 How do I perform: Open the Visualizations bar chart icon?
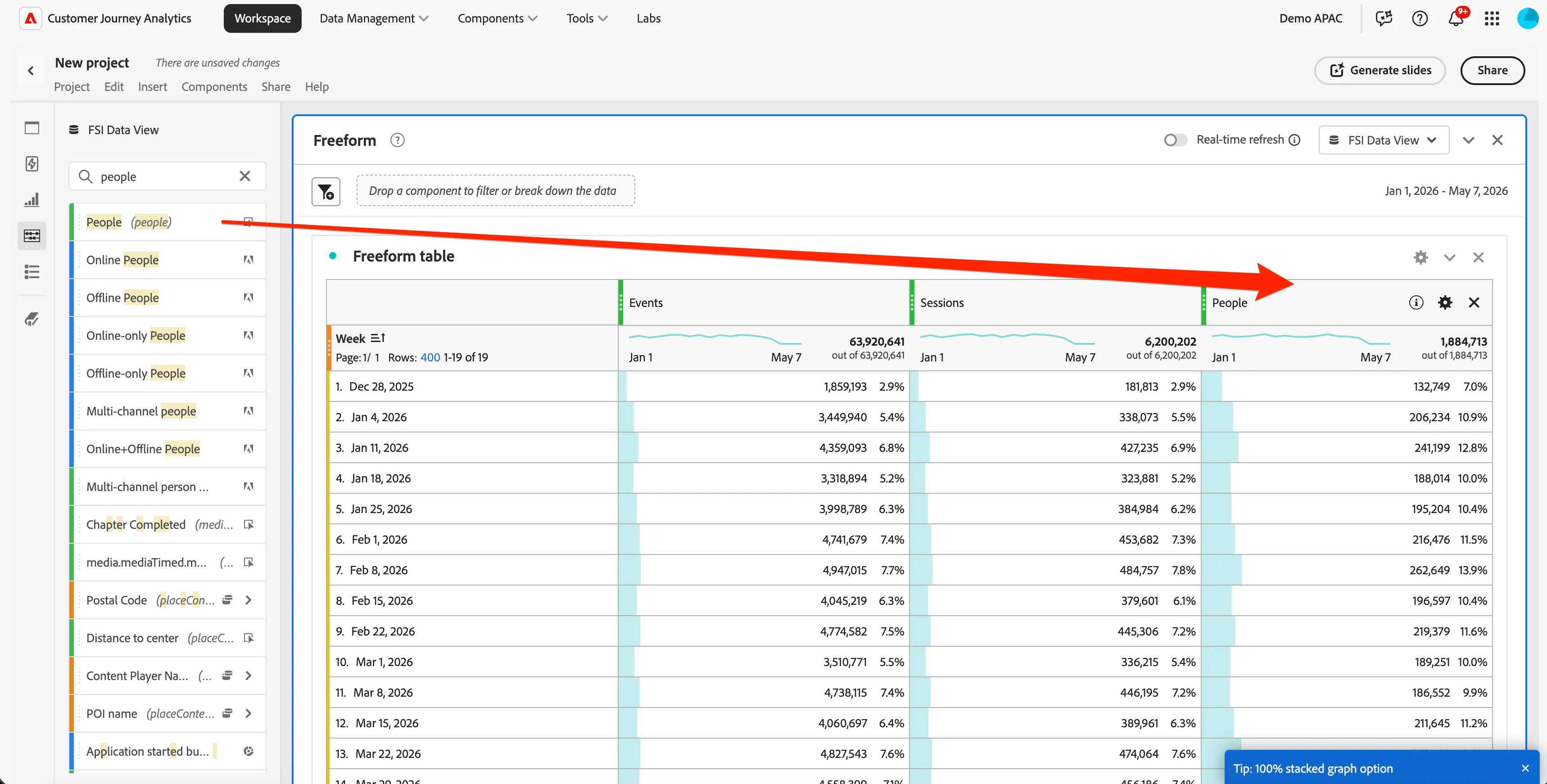32,199
